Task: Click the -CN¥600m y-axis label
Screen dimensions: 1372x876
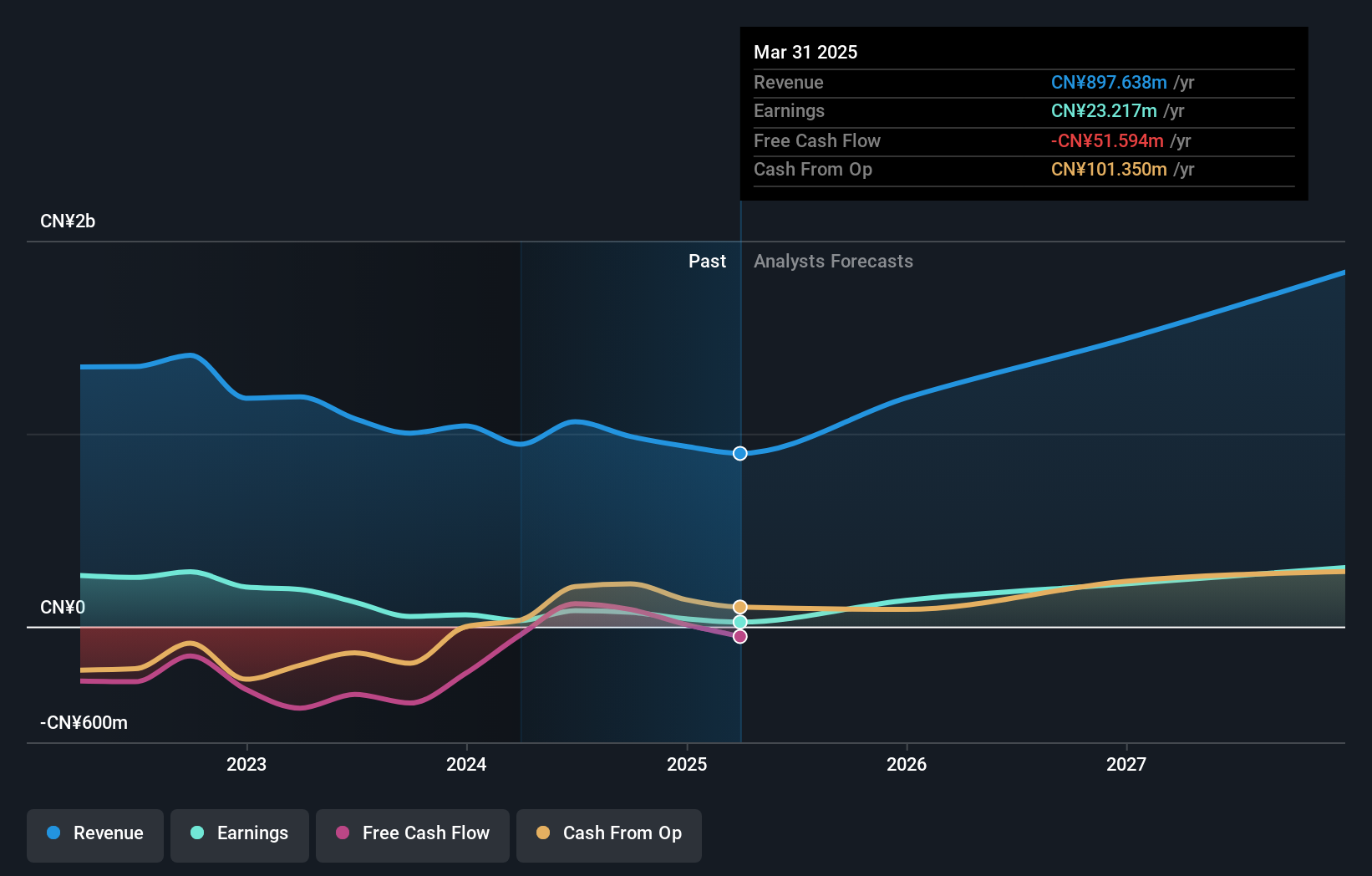Action: [x=84, y=723]
